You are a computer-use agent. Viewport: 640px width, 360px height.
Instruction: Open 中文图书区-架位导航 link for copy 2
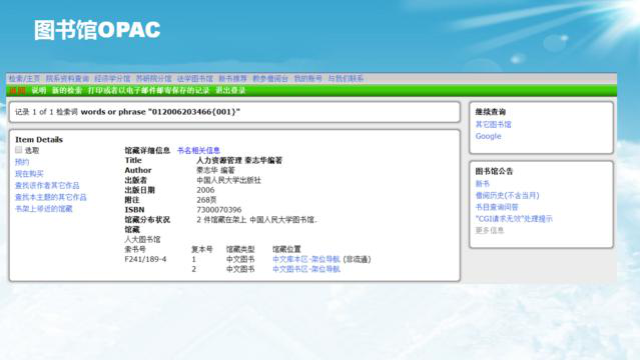306,269
